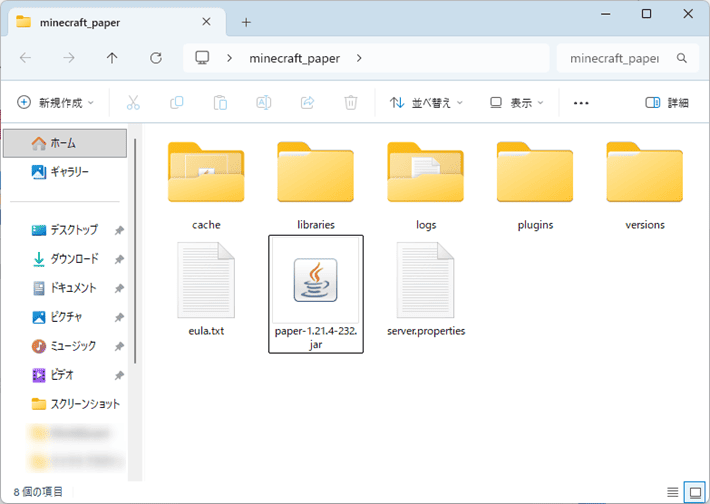Screen dimensions: 710x504
Task: Open スクリーンショット in the sidebar
Action: tap(65, 404)
